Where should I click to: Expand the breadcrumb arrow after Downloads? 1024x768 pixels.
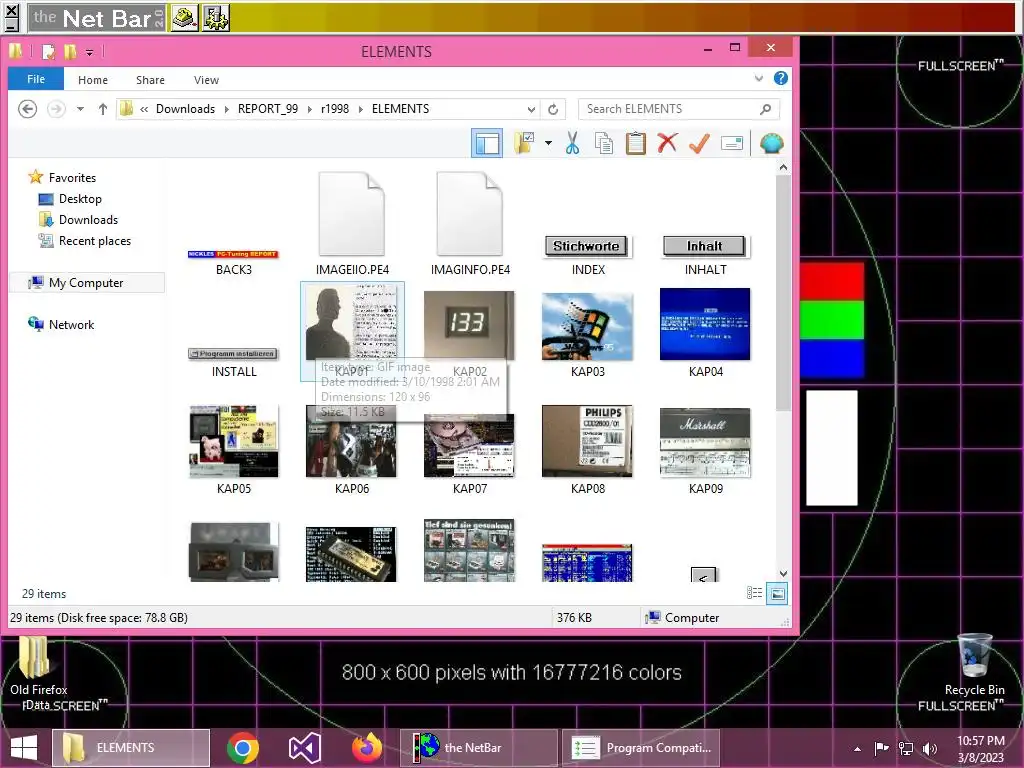[227, 109]
